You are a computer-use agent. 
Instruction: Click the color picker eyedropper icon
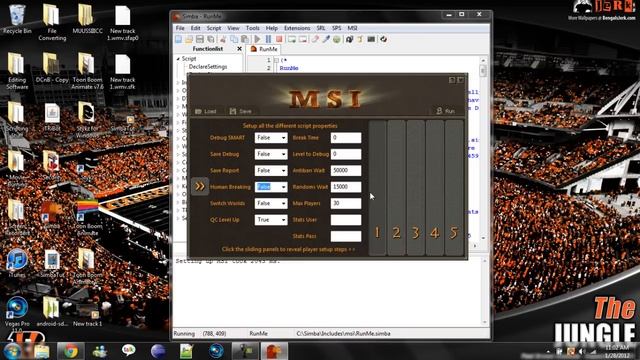pyautogui.click(x=326, y=39)
